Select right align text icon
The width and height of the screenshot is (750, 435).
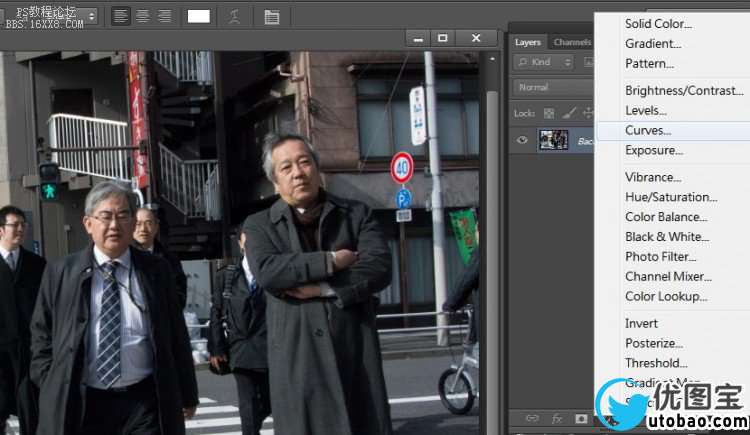(x=165, y=17)
